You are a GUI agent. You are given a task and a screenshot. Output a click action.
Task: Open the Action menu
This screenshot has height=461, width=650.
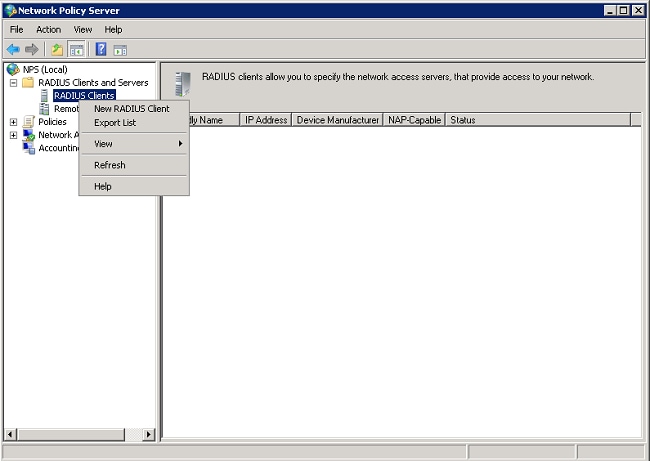(49, 29)
